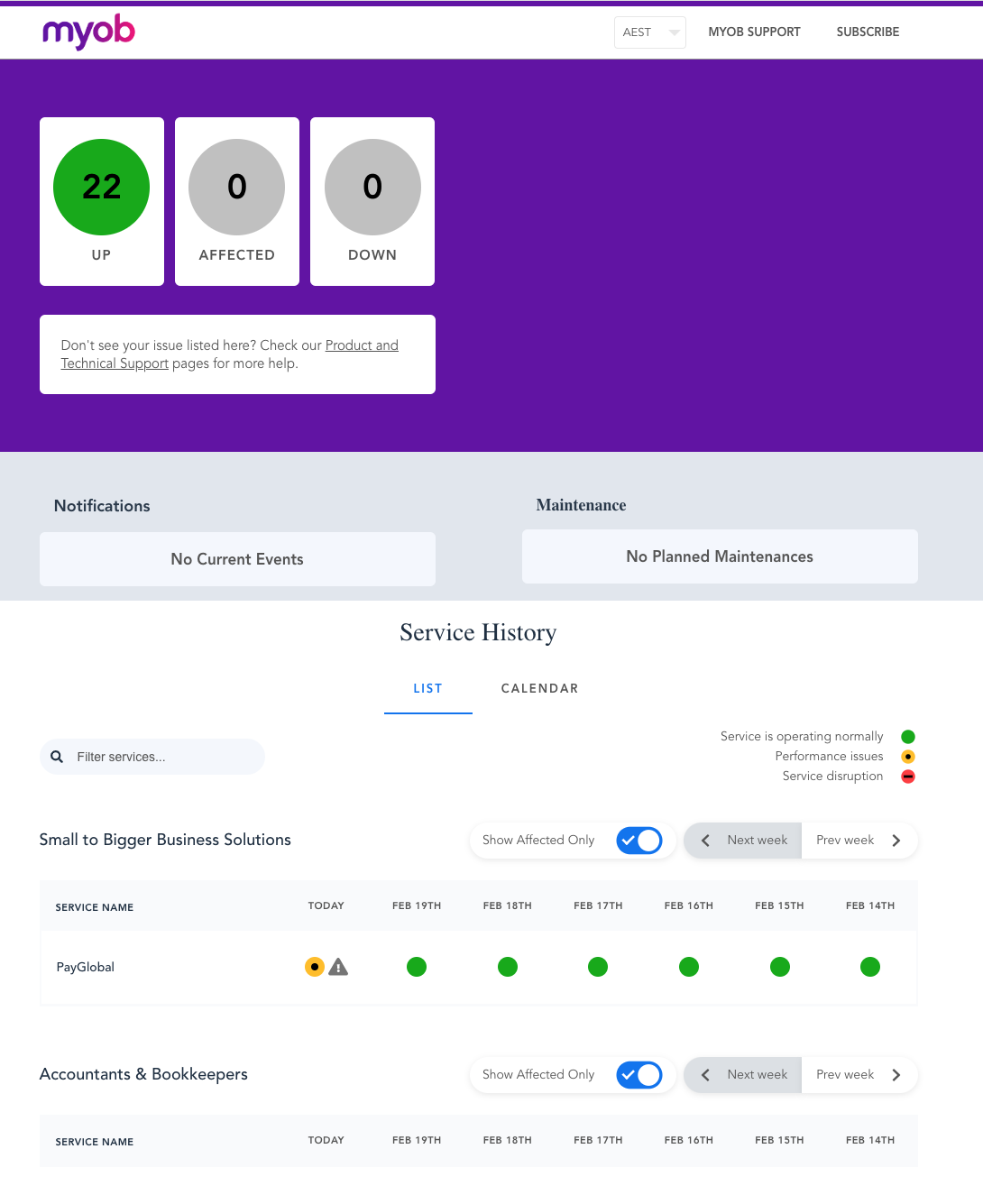Viewport: 983px width, 1204px height.
Task: Click Small to Bigger Business Solutions heading
Action: (165, 840)
